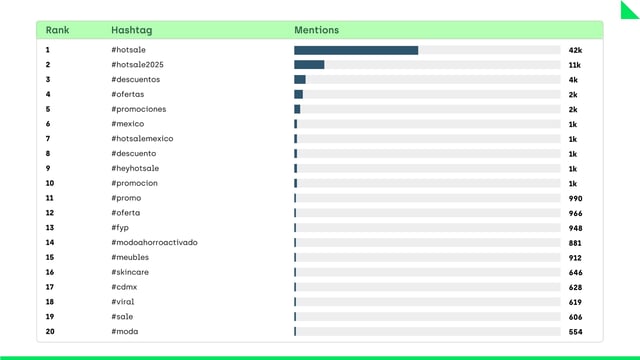
Task: Select the Mentions column header
Action: [316, 30]
